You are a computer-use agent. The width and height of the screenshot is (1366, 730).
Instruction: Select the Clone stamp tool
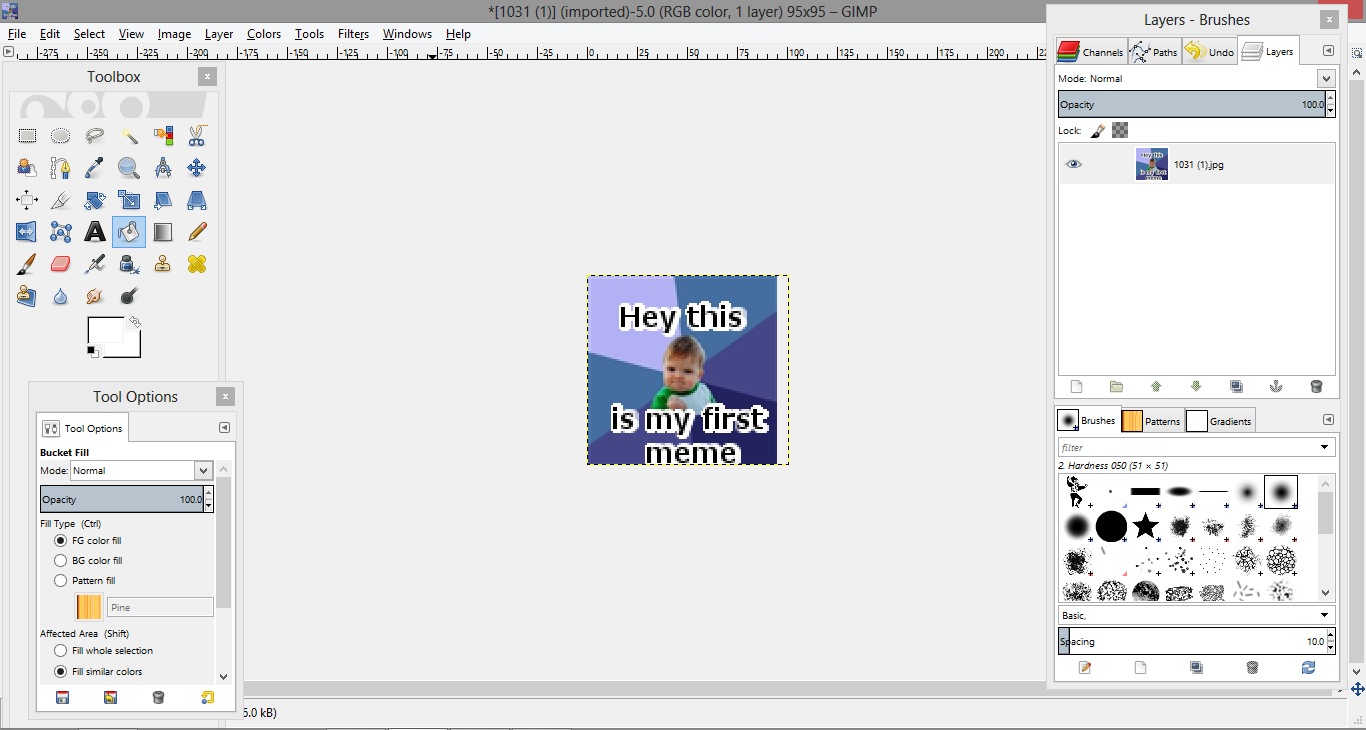[163, 264]
